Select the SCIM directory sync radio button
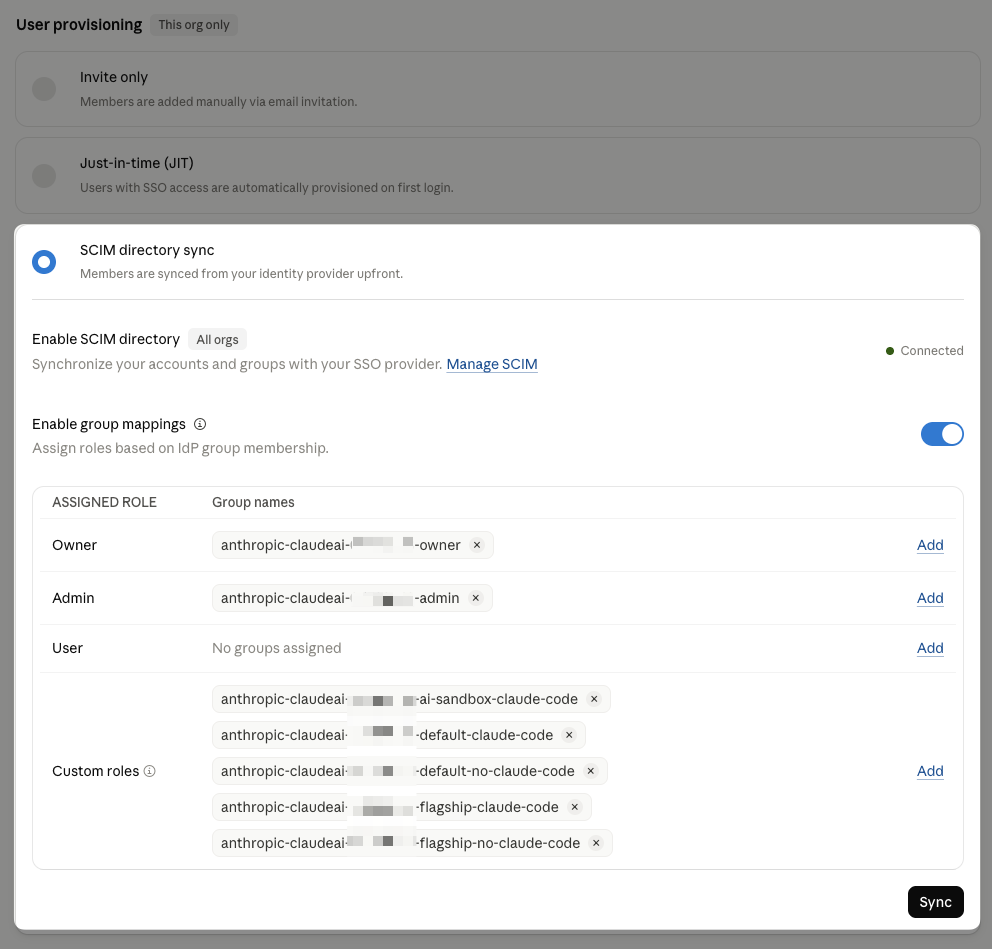 coord(44,262)
